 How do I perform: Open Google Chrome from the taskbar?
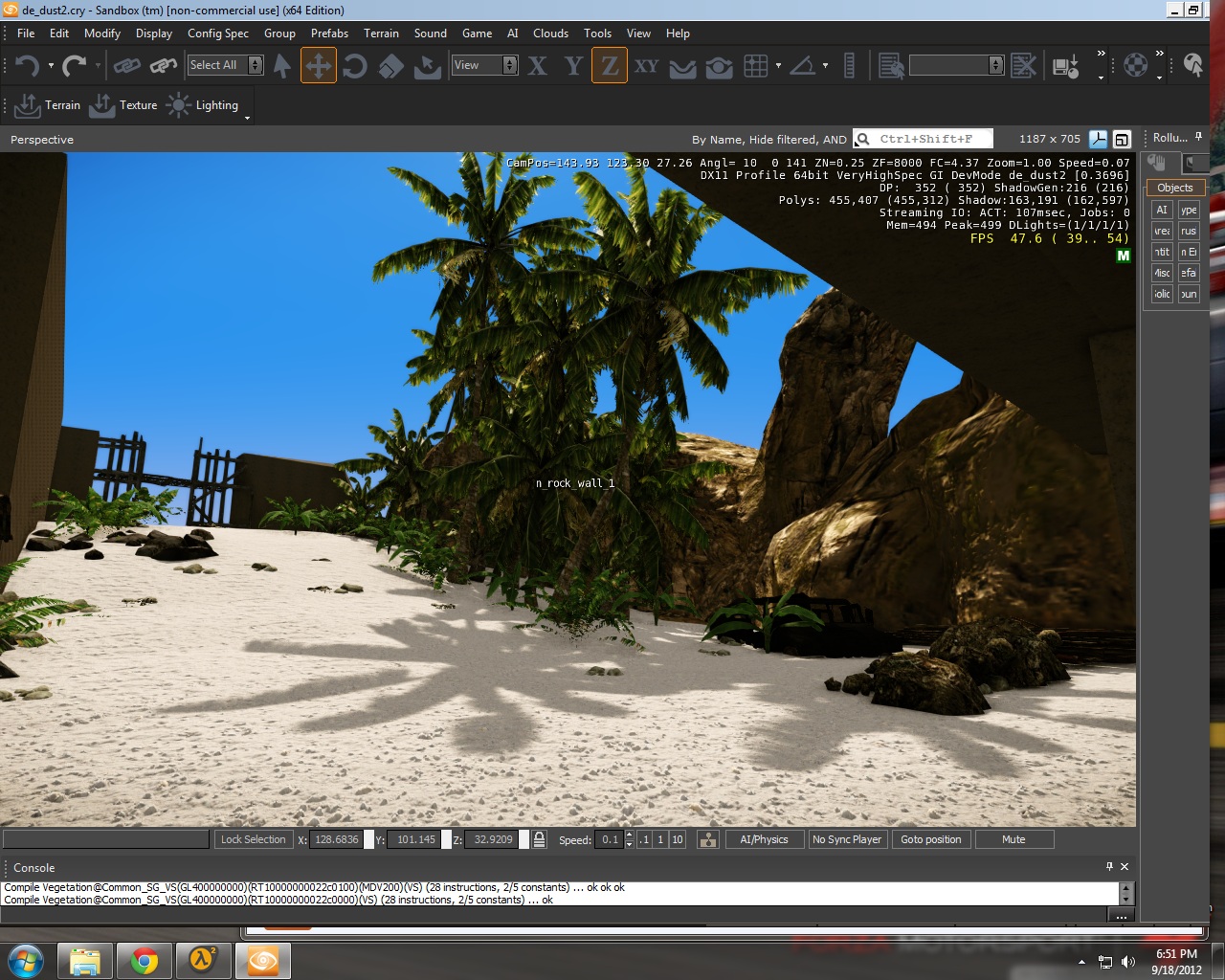(145, 960)
